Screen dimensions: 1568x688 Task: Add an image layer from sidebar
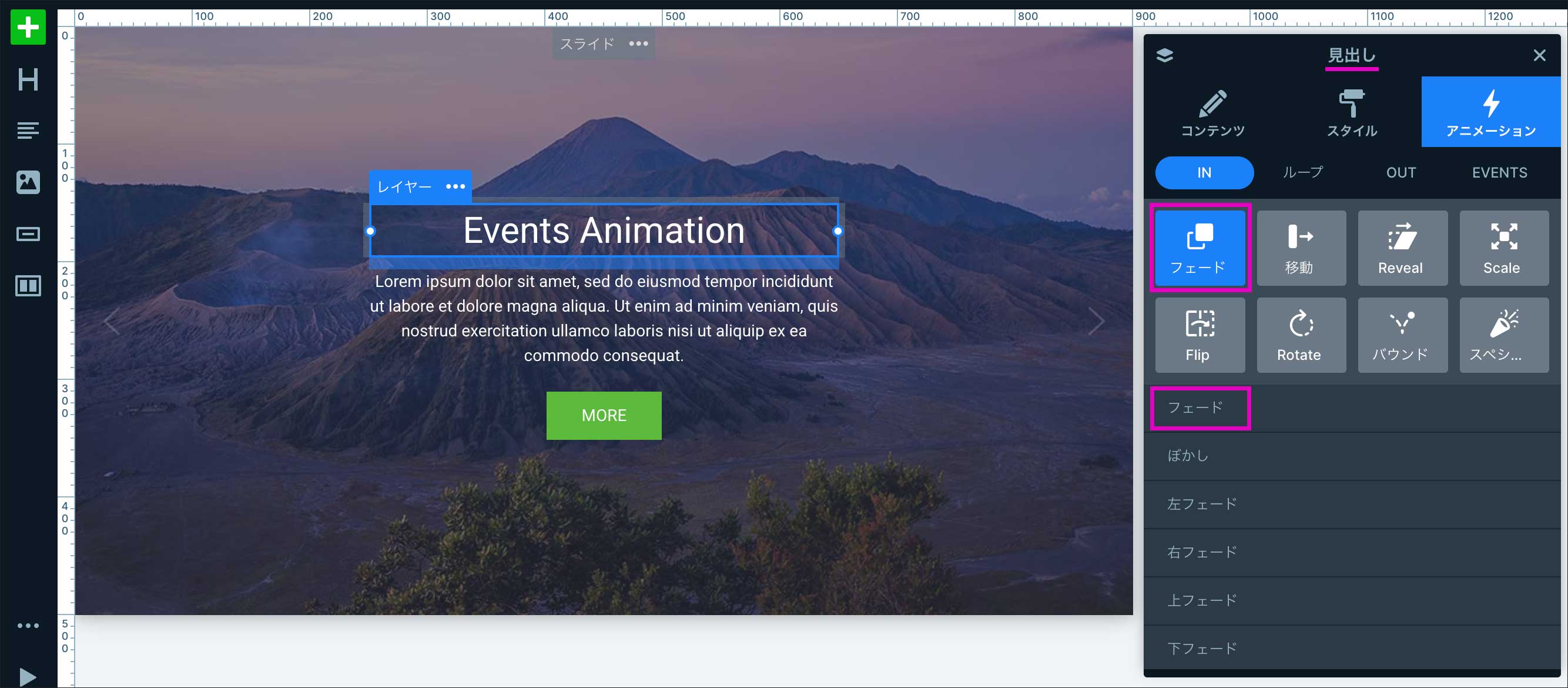28,182
